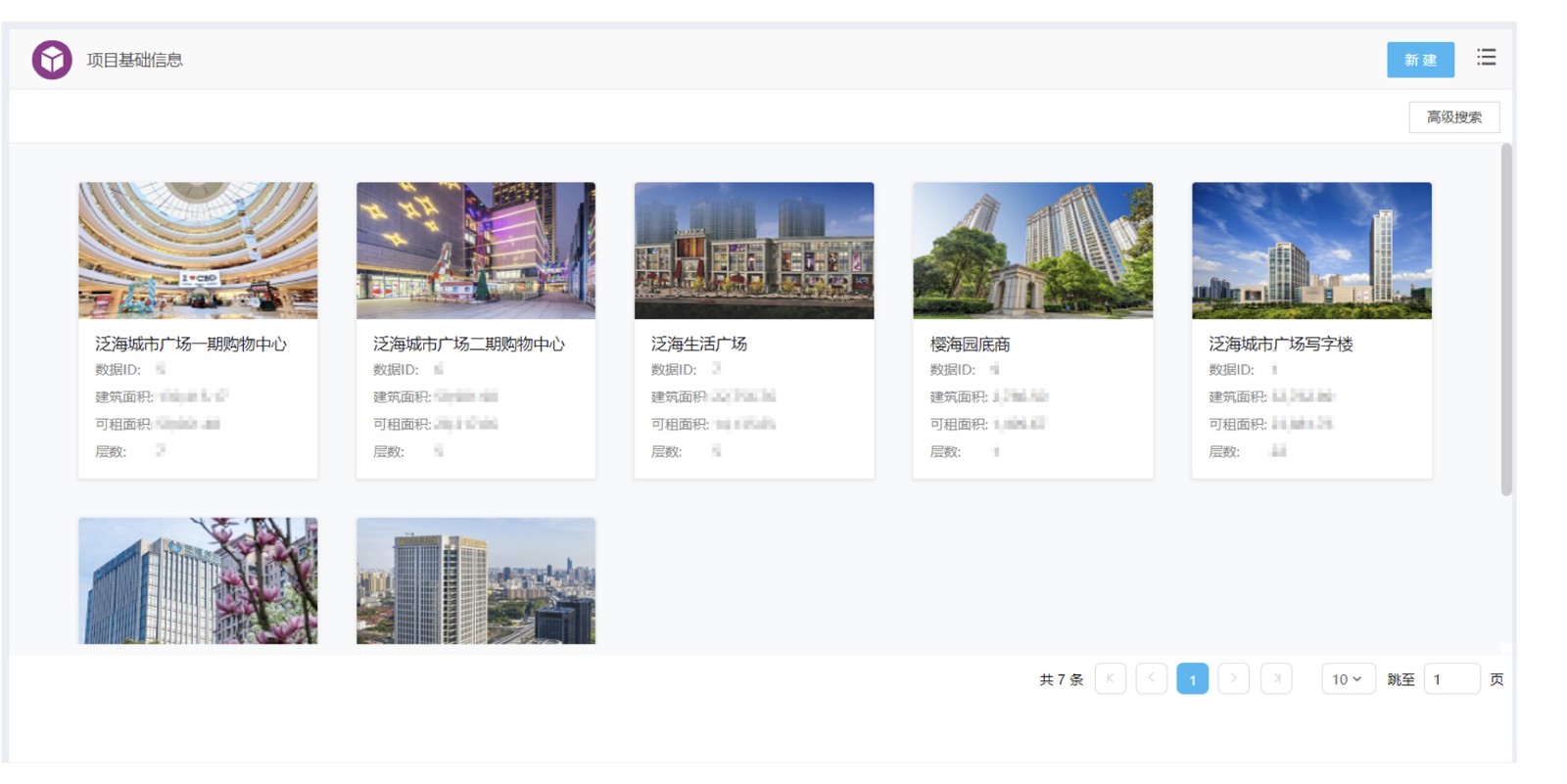Select page 1 in pagination
Viewport: 1567px width, 784px height.
pyautogui.click(x=1192, y=678)
